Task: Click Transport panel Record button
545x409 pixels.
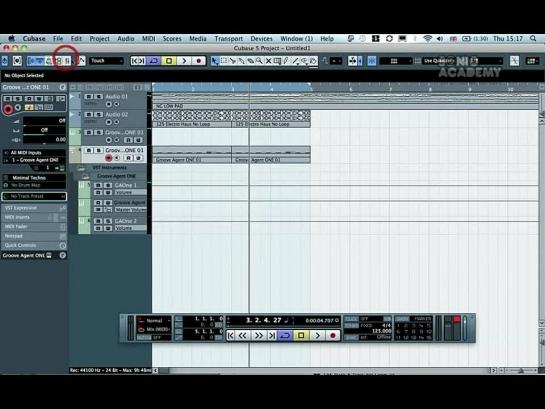Action: coord(333,336)
